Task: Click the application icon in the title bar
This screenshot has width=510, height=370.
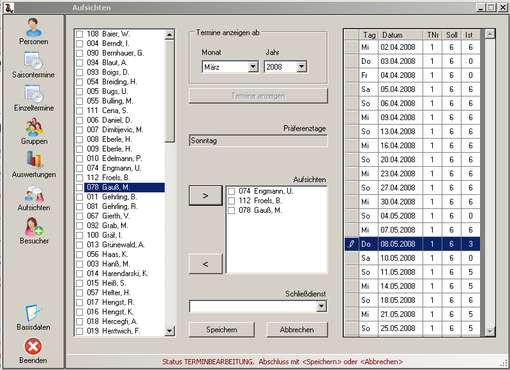Action: click(x=9, y=7)
